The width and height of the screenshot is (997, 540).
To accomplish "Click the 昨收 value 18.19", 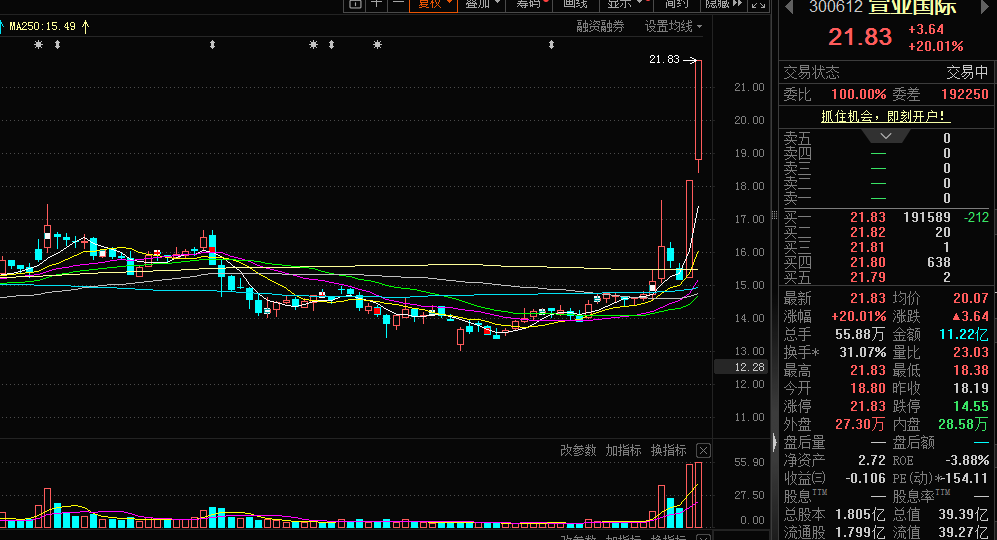I will coord(970,388).
